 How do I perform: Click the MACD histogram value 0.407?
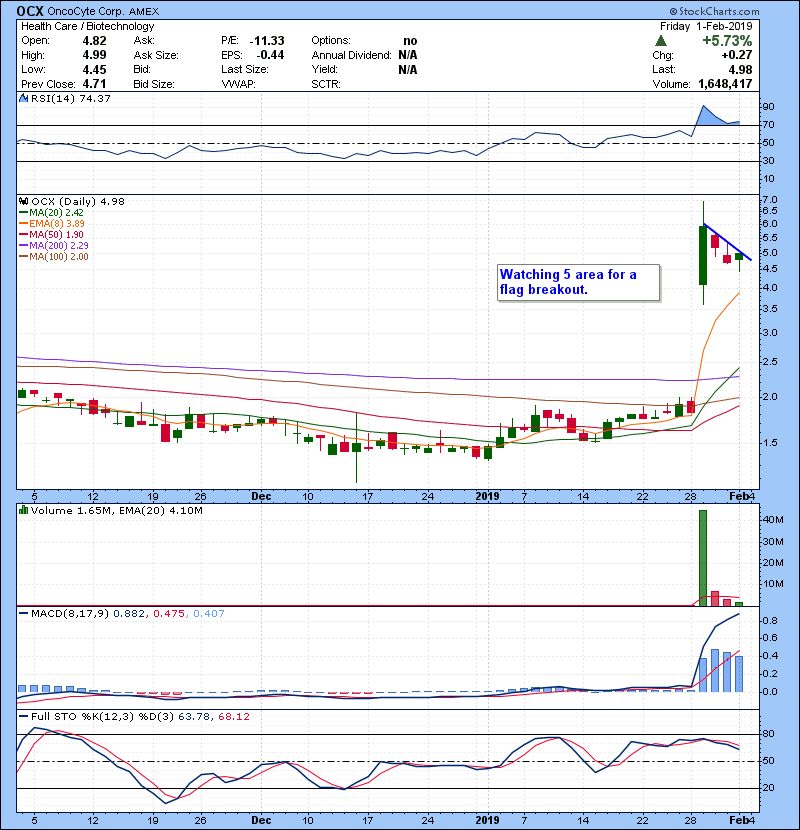pyautogui.click(x=209, y=614)
